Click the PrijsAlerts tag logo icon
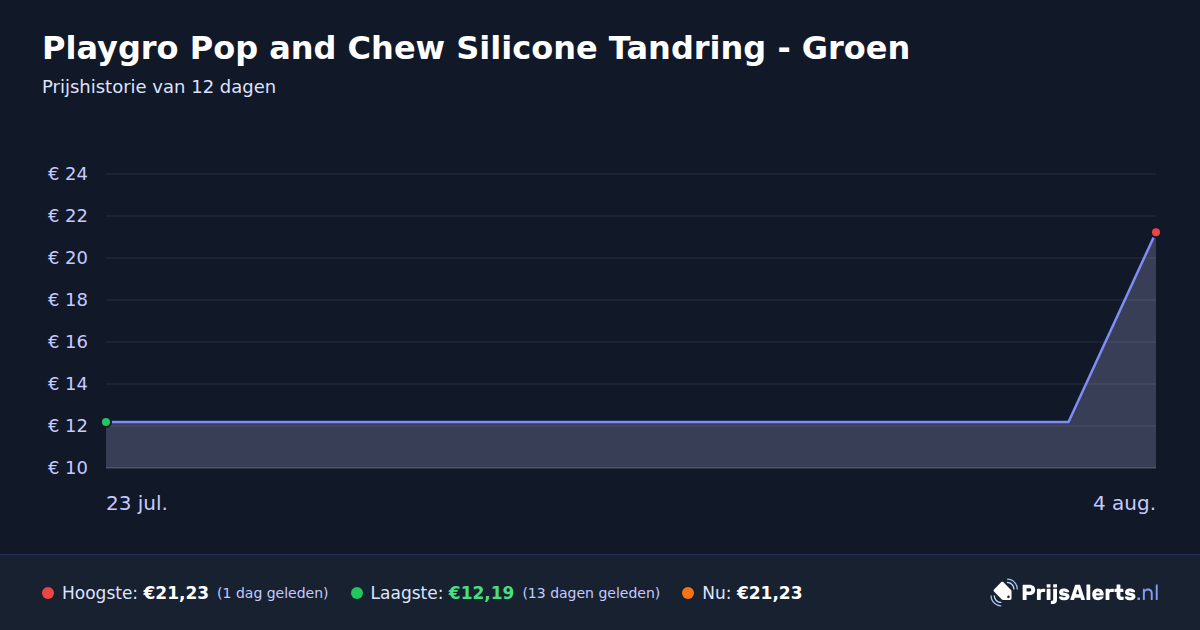This screenshot has width=1200, height=630. point(1003,593)
